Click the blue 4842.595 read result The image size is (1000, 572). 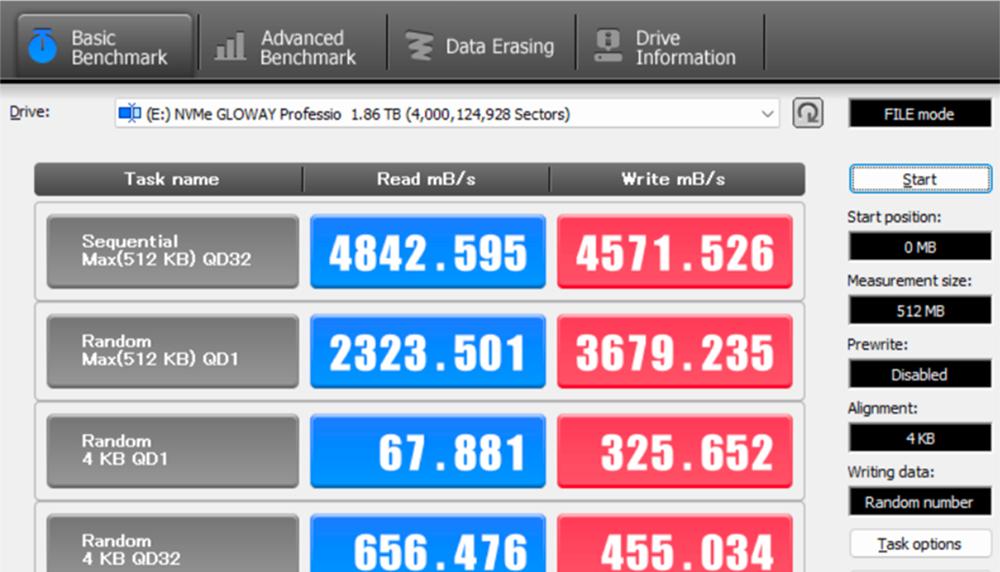(428, 252)
